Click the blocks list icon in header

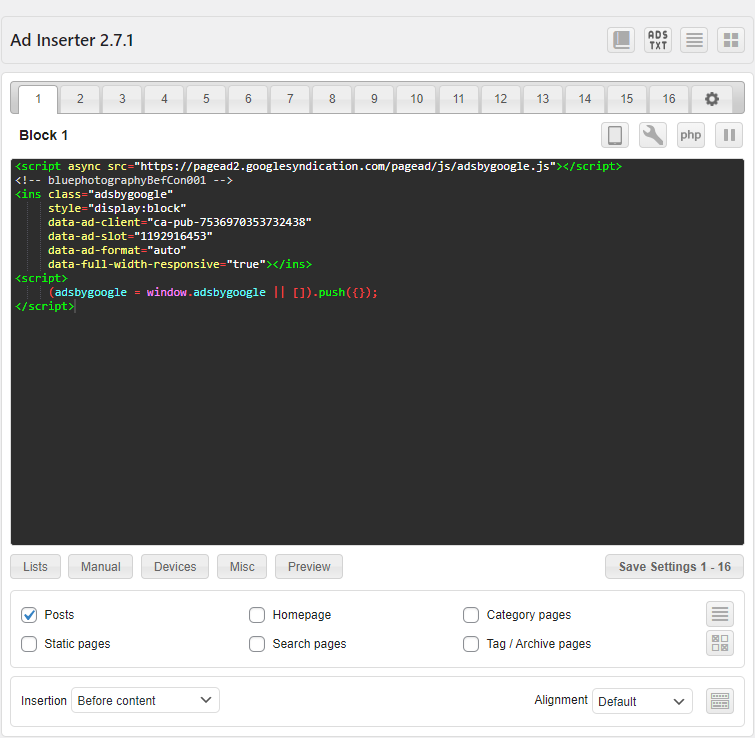(694, 40)
